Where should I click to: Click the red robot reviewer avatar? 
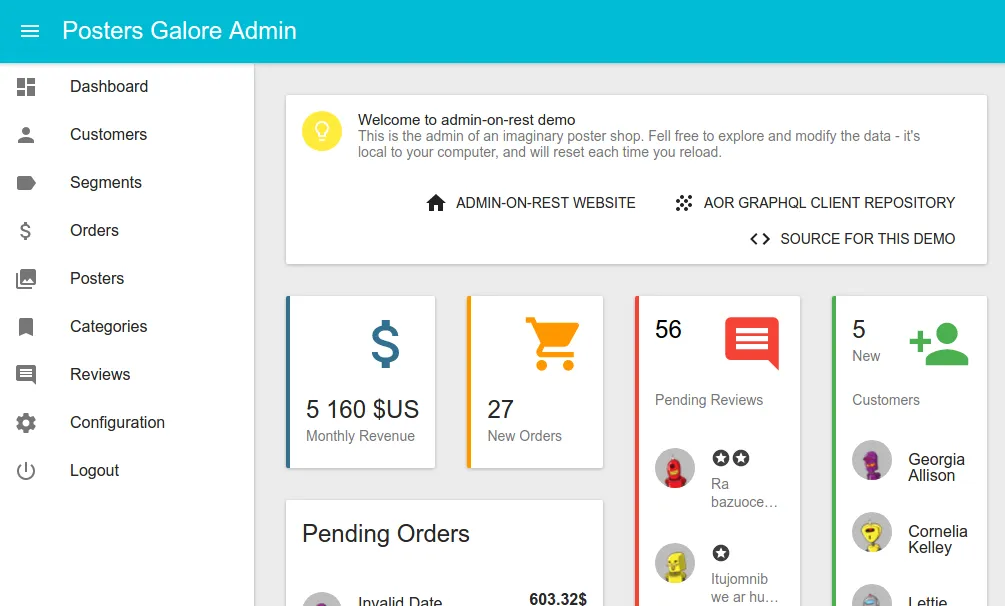click(x=675, y=468)
